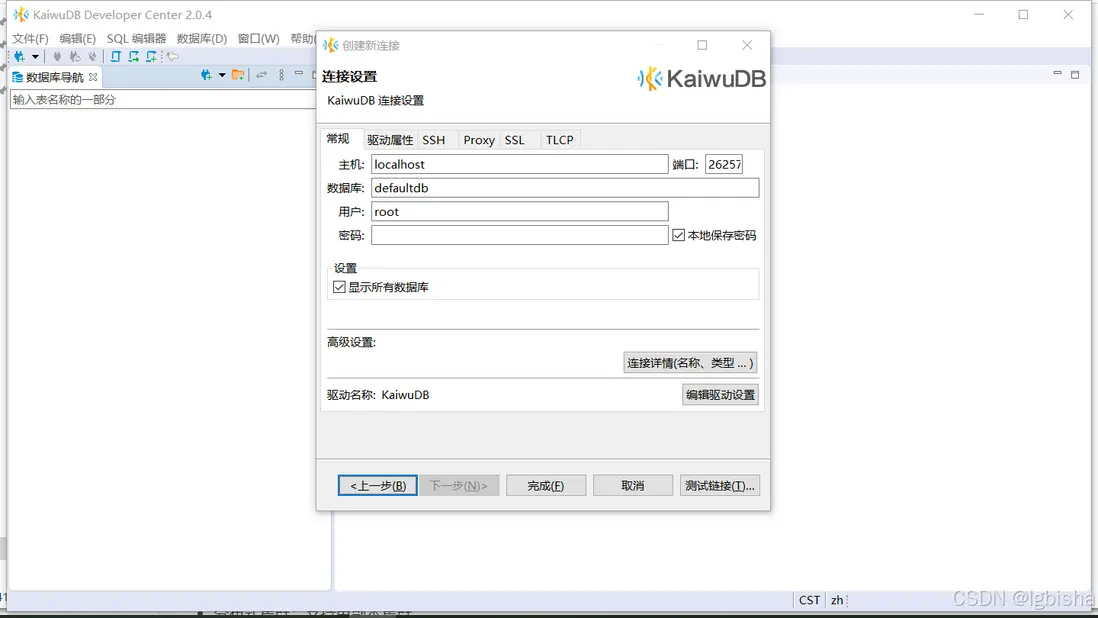The width and height of the screenshot is (1098, 618).
Task: Click the <上一步(B) back button
Action: point(377,486)
